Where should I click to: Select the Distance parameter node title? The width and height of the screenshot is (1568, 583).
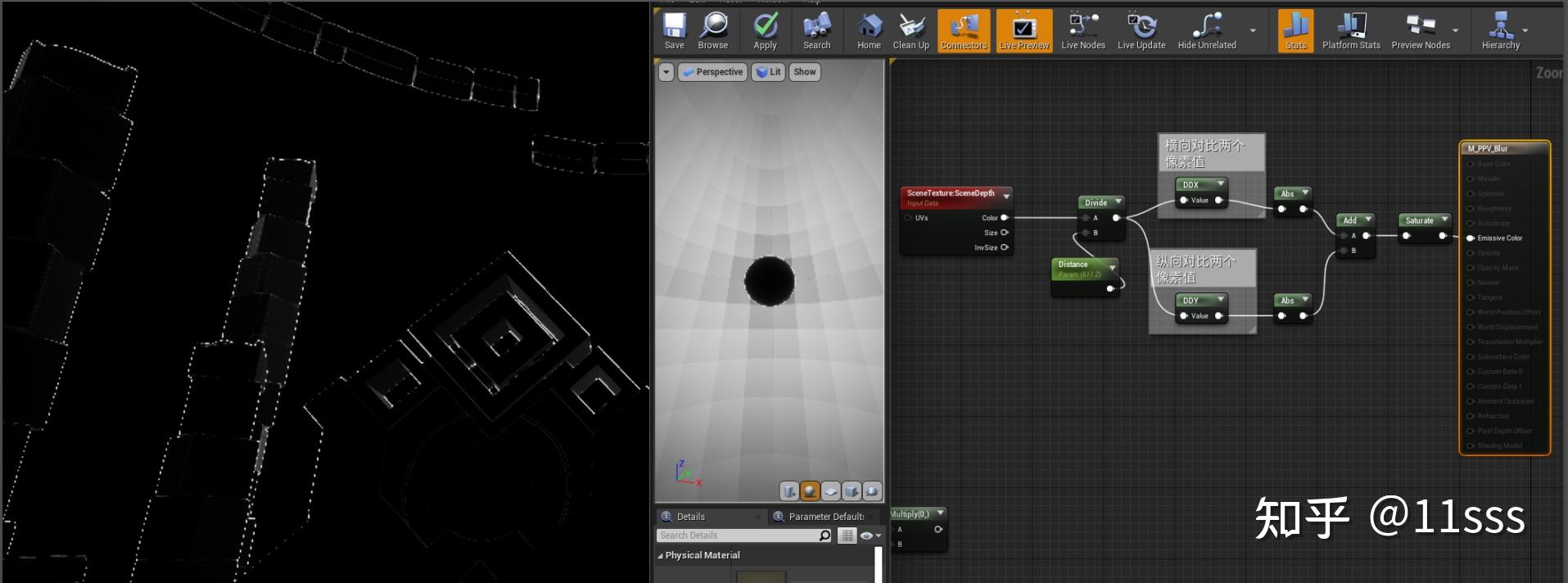[1073, 264]
